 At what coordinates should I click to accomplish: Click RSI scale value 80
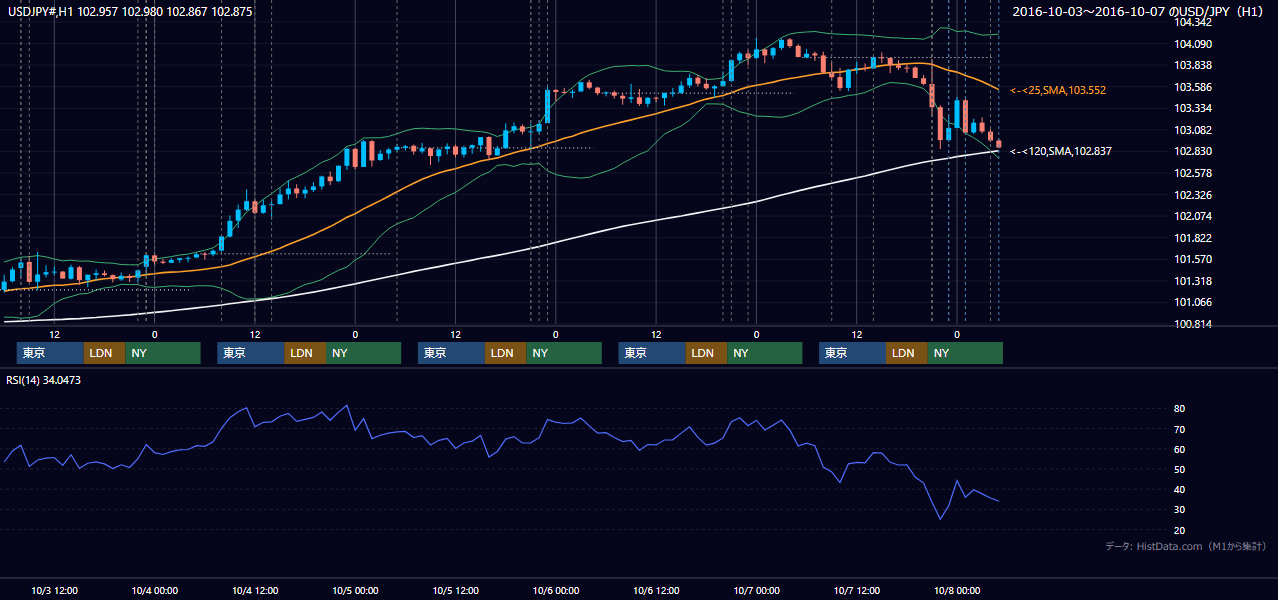[x=1180, y=409]
